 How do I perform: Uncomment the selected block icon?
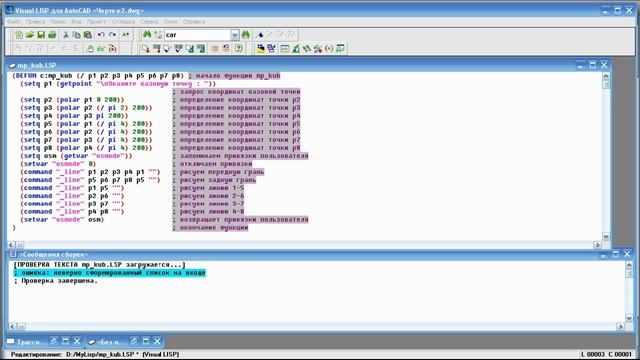click(x=226, y=49)
